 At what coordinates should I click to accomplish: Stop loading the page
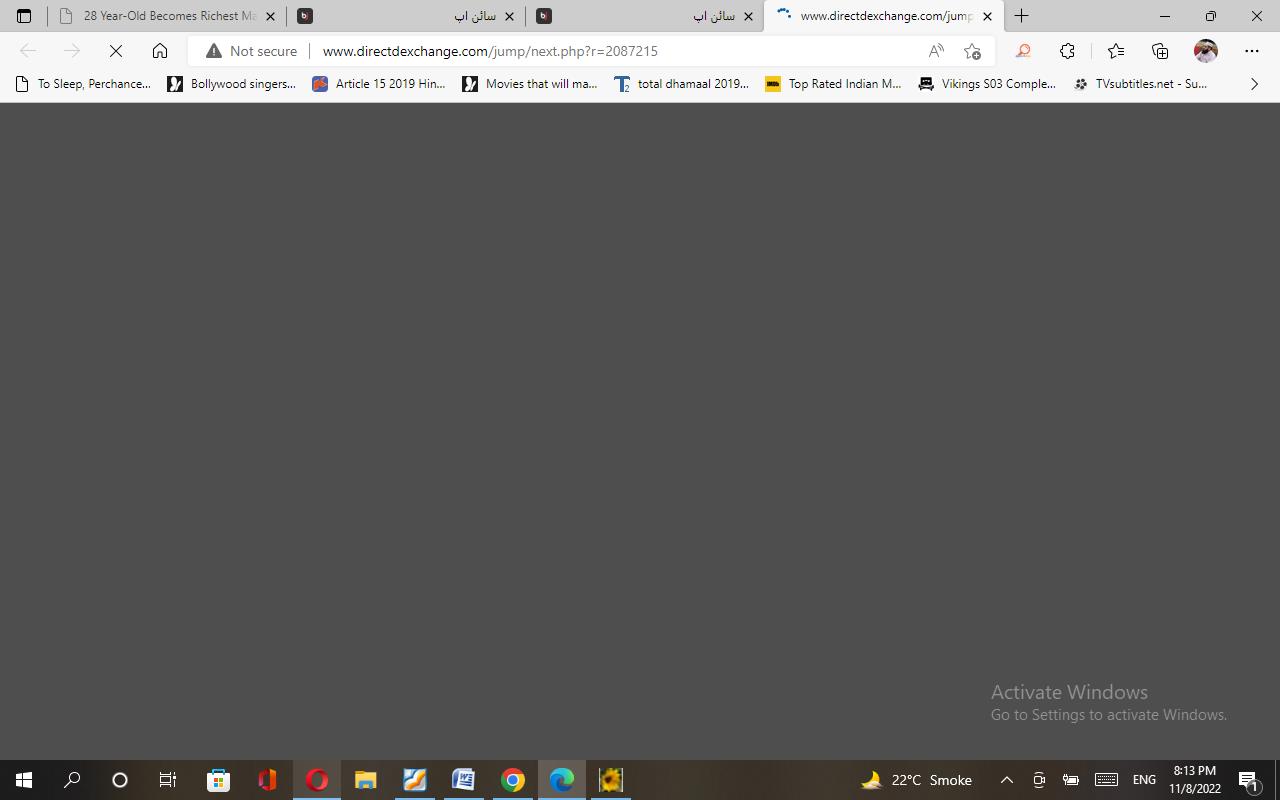pos(116,51)
